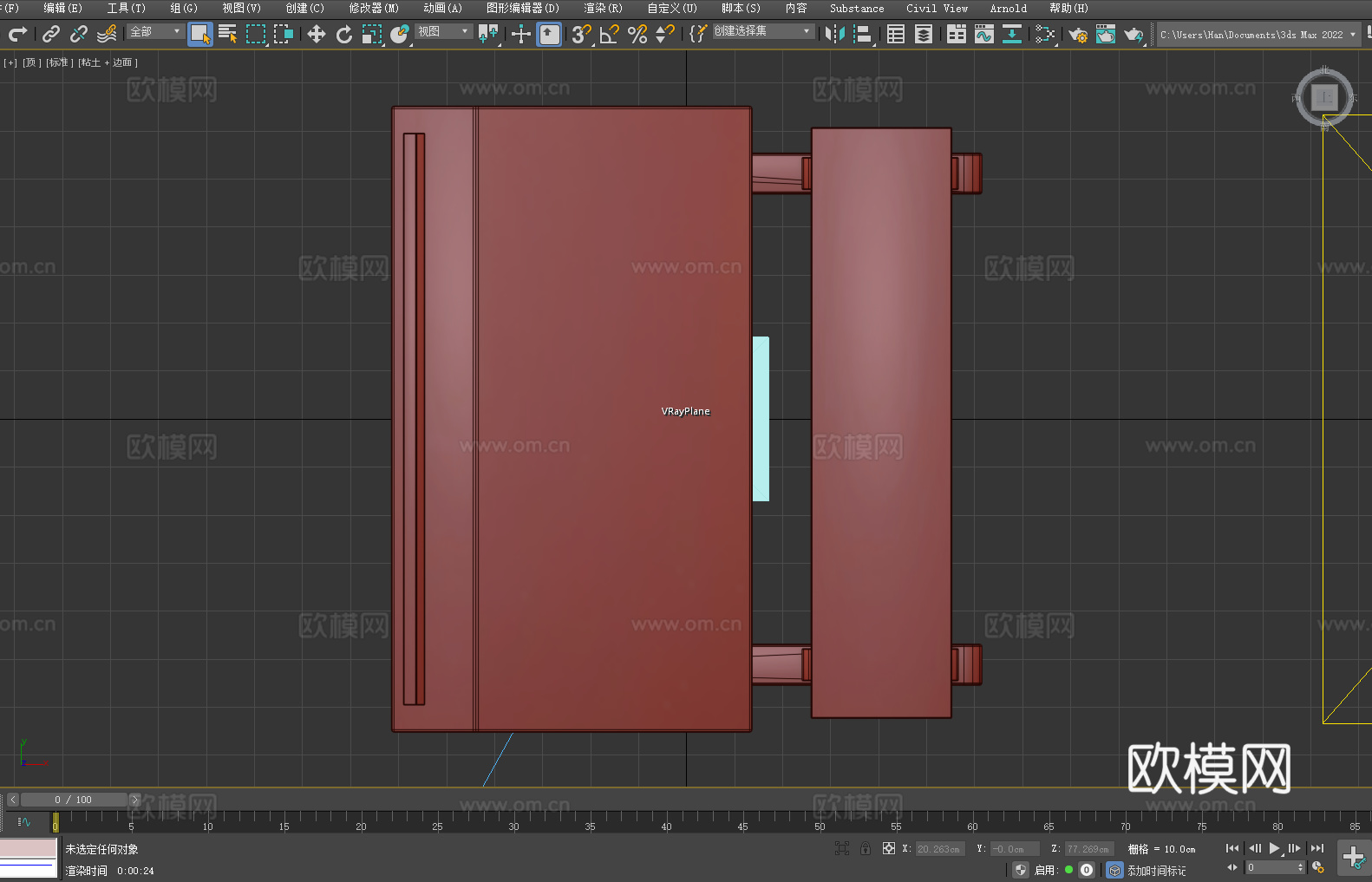Toggle Absolute/Offset transform mode icon
The height and width of the screenshot is (882, 1372).
coord(889,848)
